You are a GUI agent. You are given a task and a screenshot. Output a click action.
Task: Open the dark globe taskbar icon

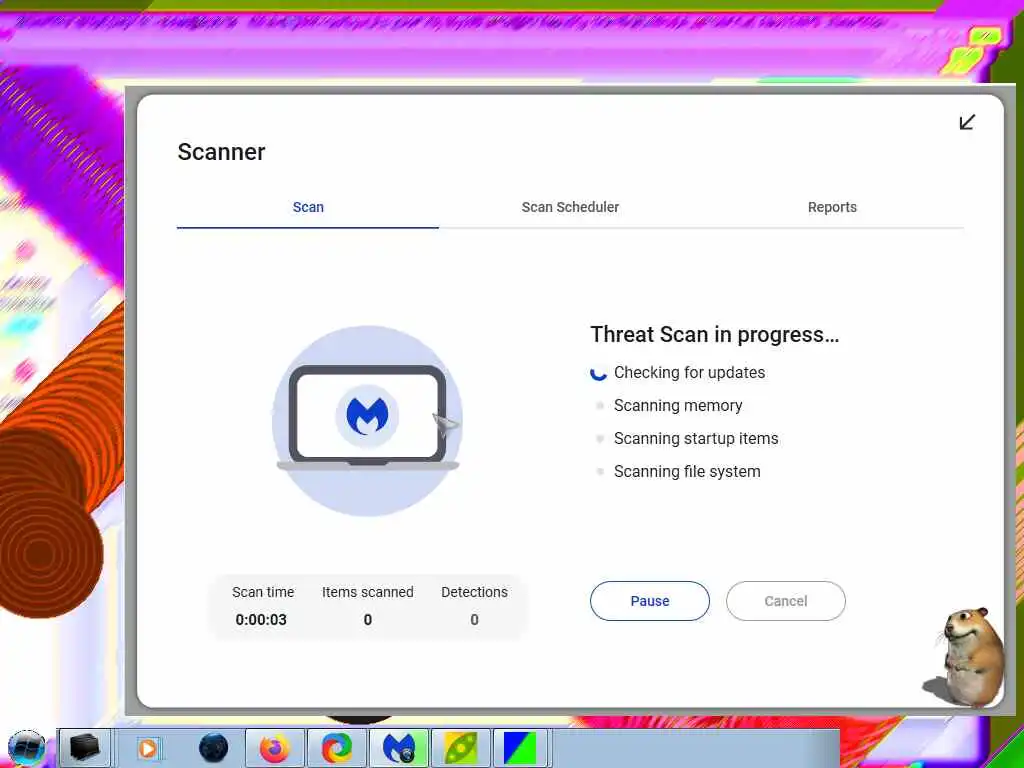tap(214, 748)
